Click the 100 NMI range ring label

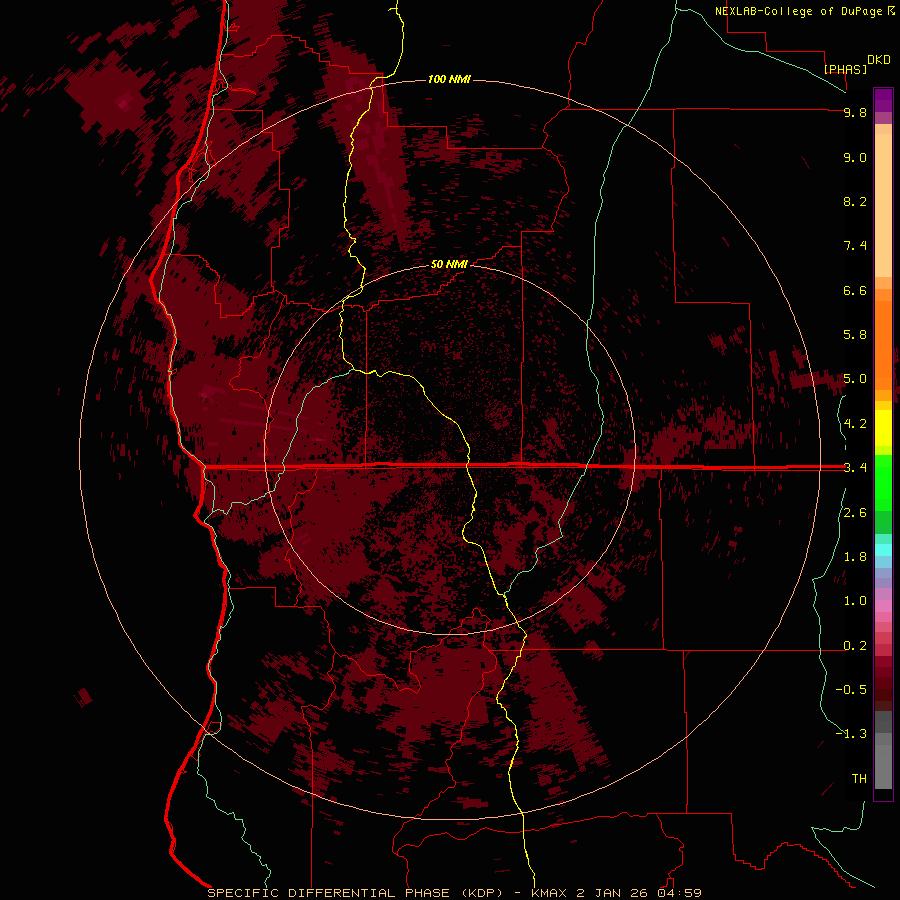(x=449, y=79)
